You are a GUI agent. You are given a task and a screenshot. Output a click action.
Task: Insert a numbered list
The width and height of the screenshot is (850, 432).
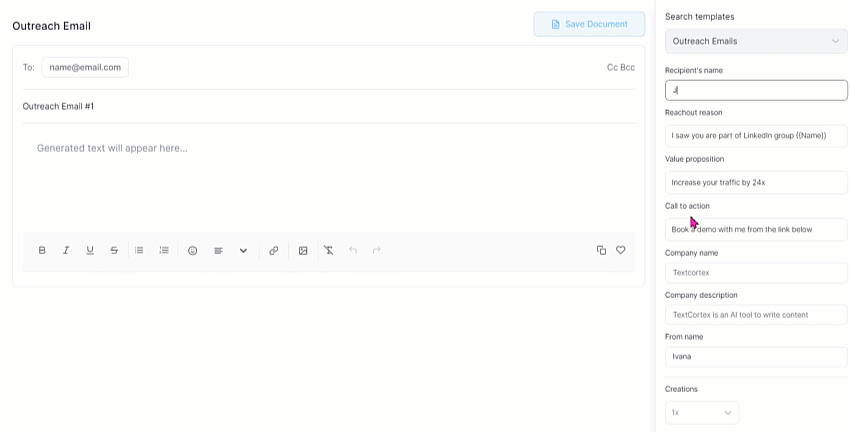click(x=164, y=250)
